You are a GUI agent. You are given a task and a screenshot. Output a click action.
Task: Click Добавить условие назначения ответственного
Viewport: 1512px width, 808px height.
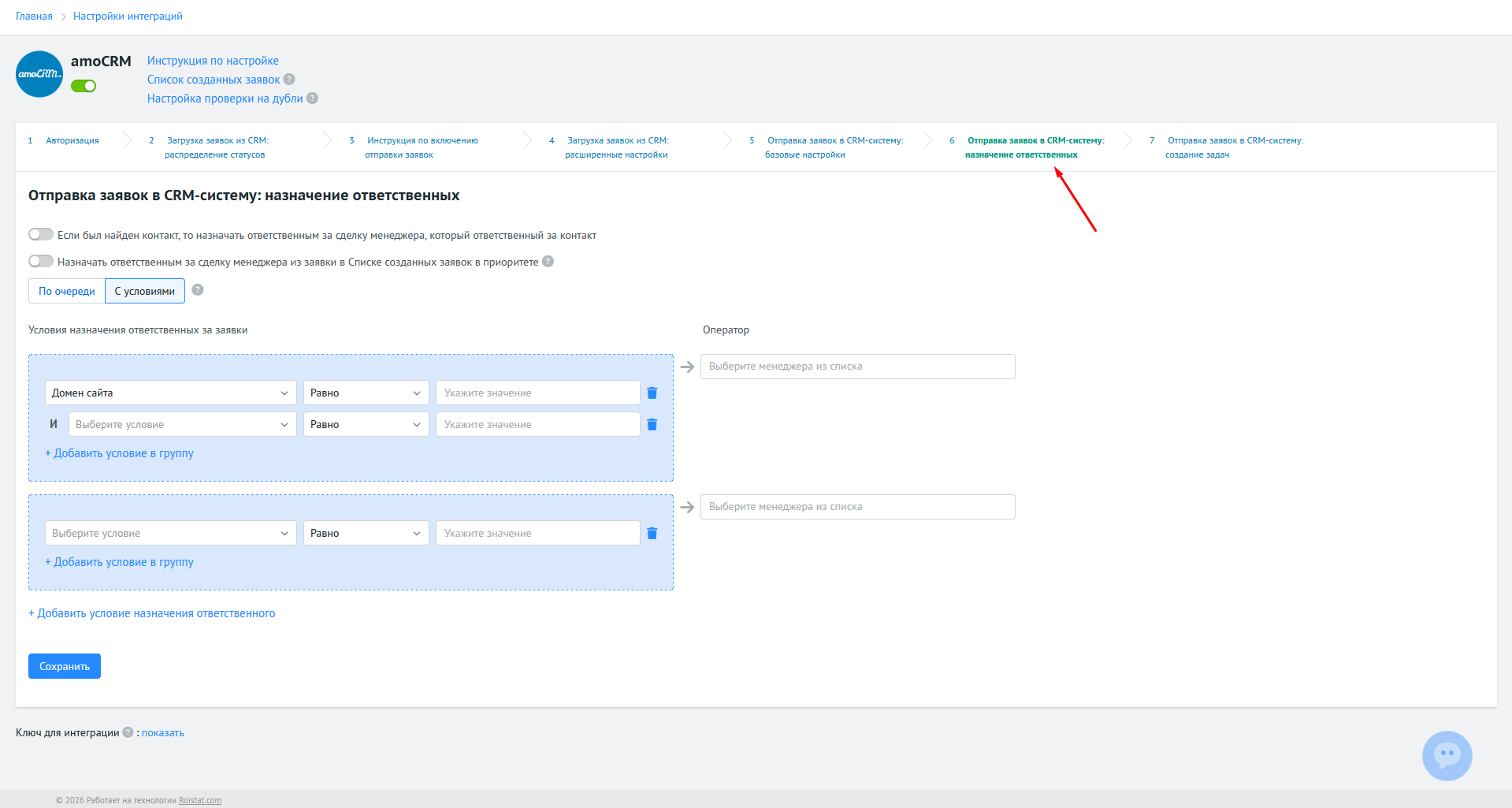[152, 613]
